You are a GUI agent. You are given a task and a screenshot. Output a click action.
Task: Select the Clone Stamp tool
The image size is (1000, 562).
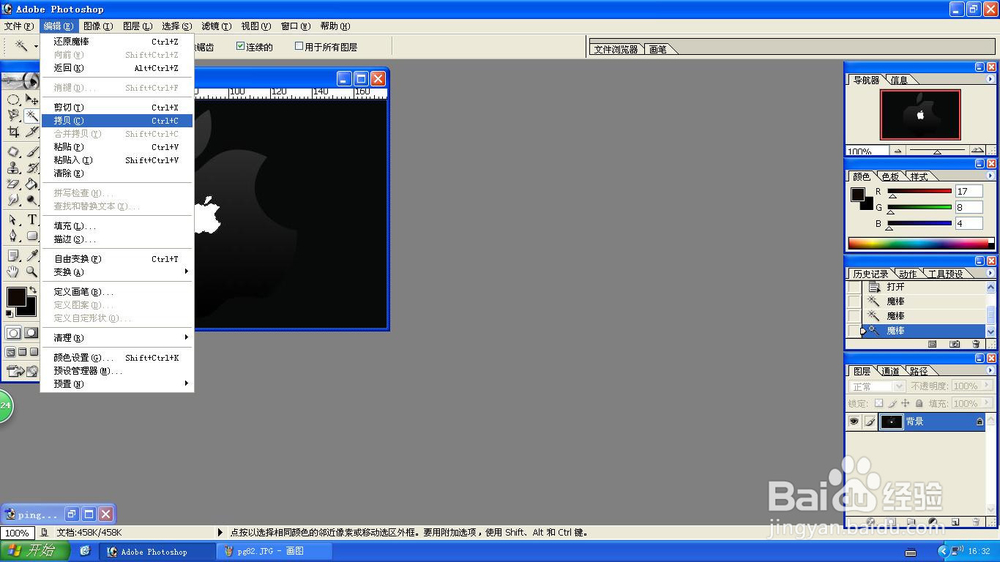(x=13, y=168)
